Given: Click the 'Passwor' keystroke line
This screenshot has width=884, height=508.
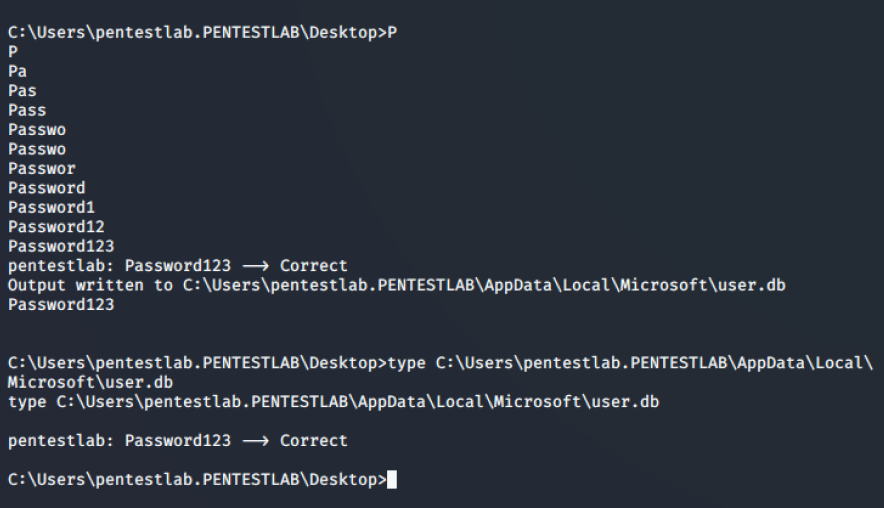Looking at the screenshot, I should 42,169.
